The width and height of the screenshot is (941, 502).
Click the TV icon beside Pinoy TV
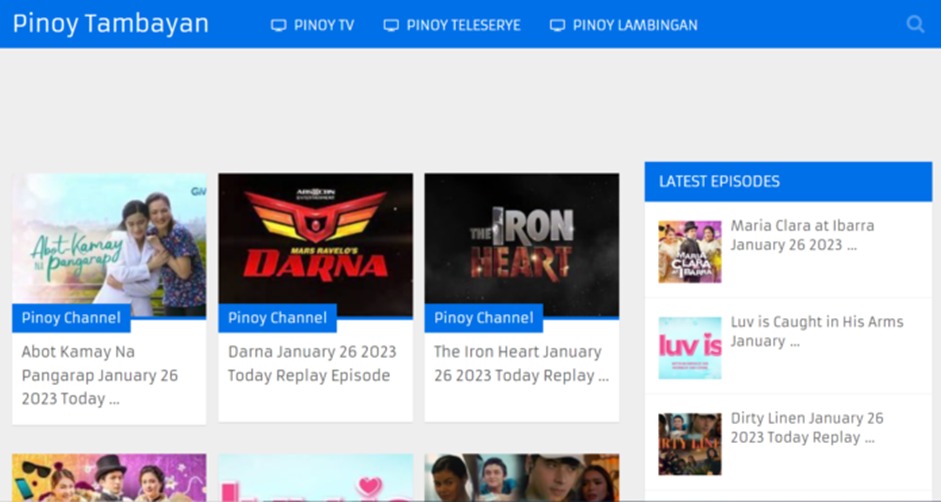[279, 25]
